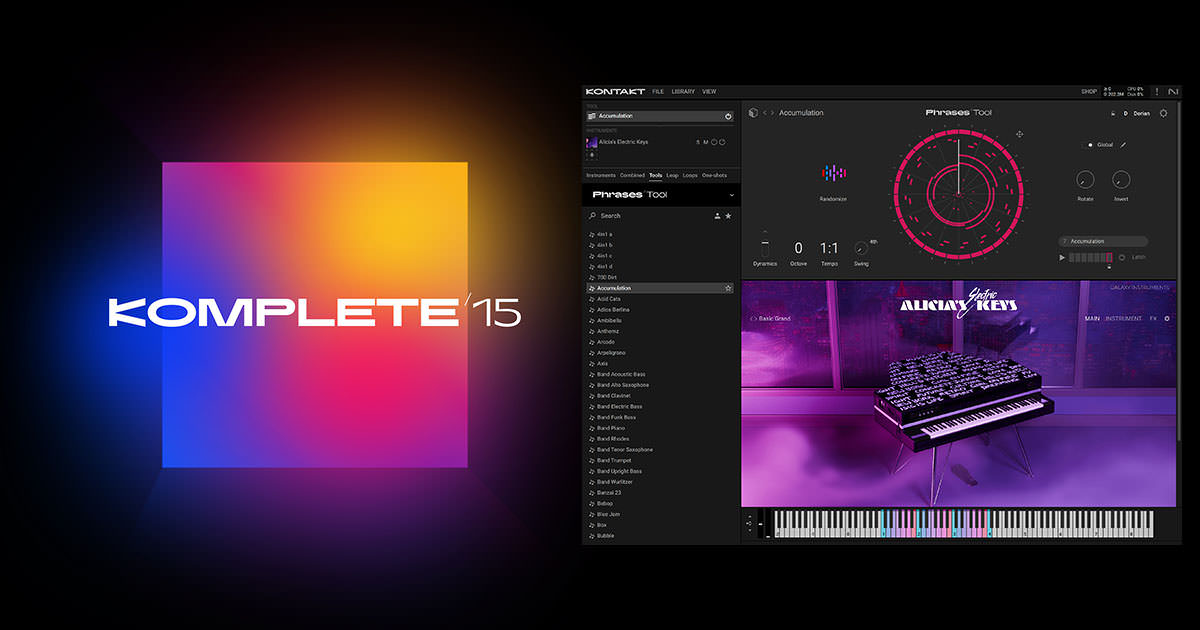Select the highlighted red phrase step slot

(1108, 257)
